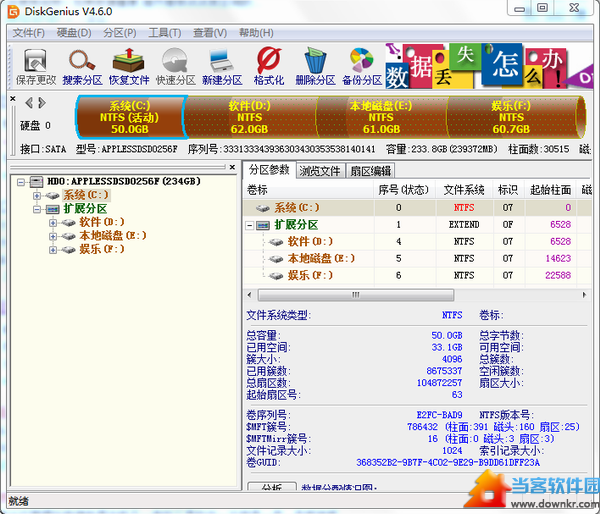
Task: Open the 分区(P) menu
Action: [120, 33]
